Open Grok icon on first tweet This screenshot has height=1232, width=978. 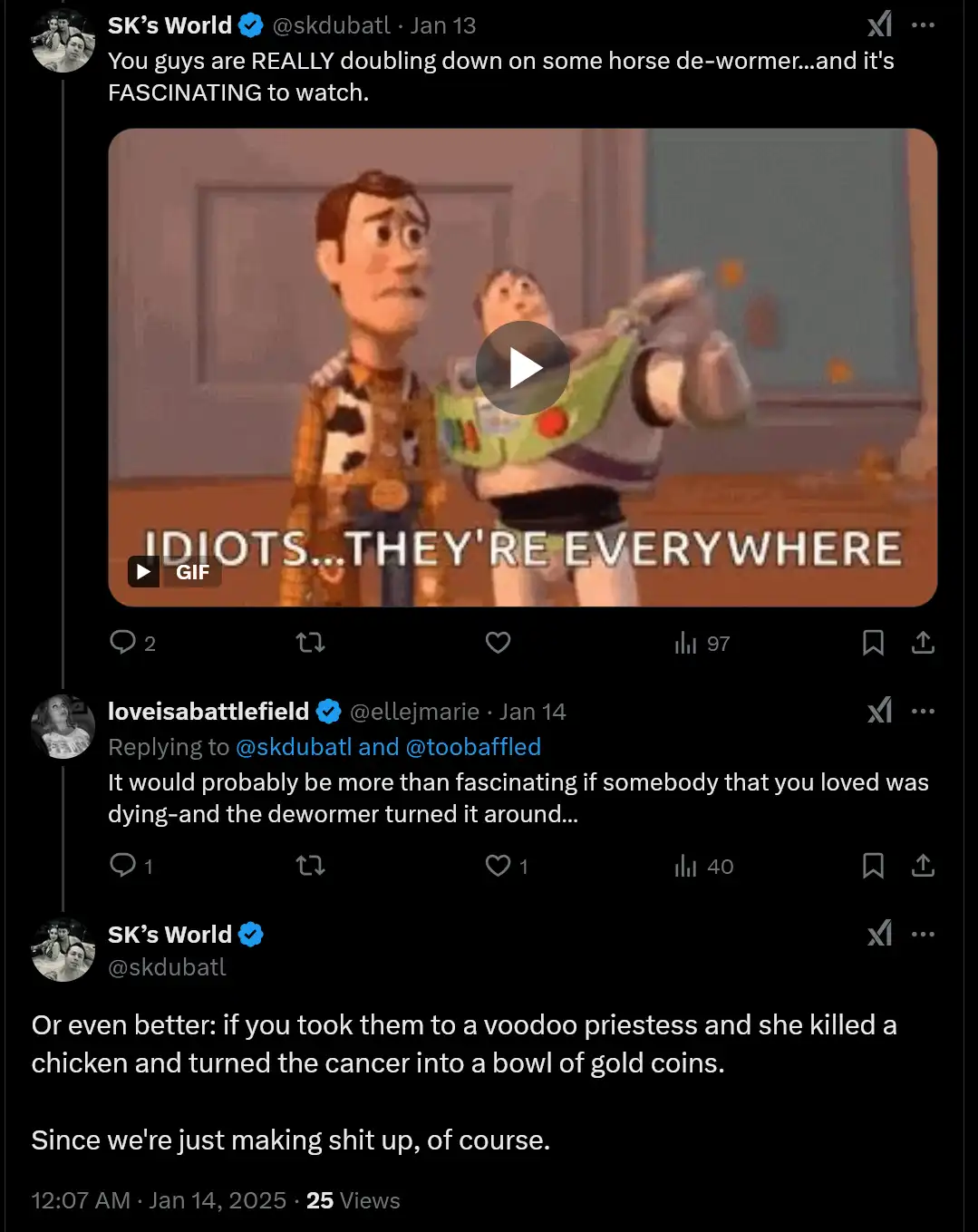pyautogui.click(x=880, y=24)
